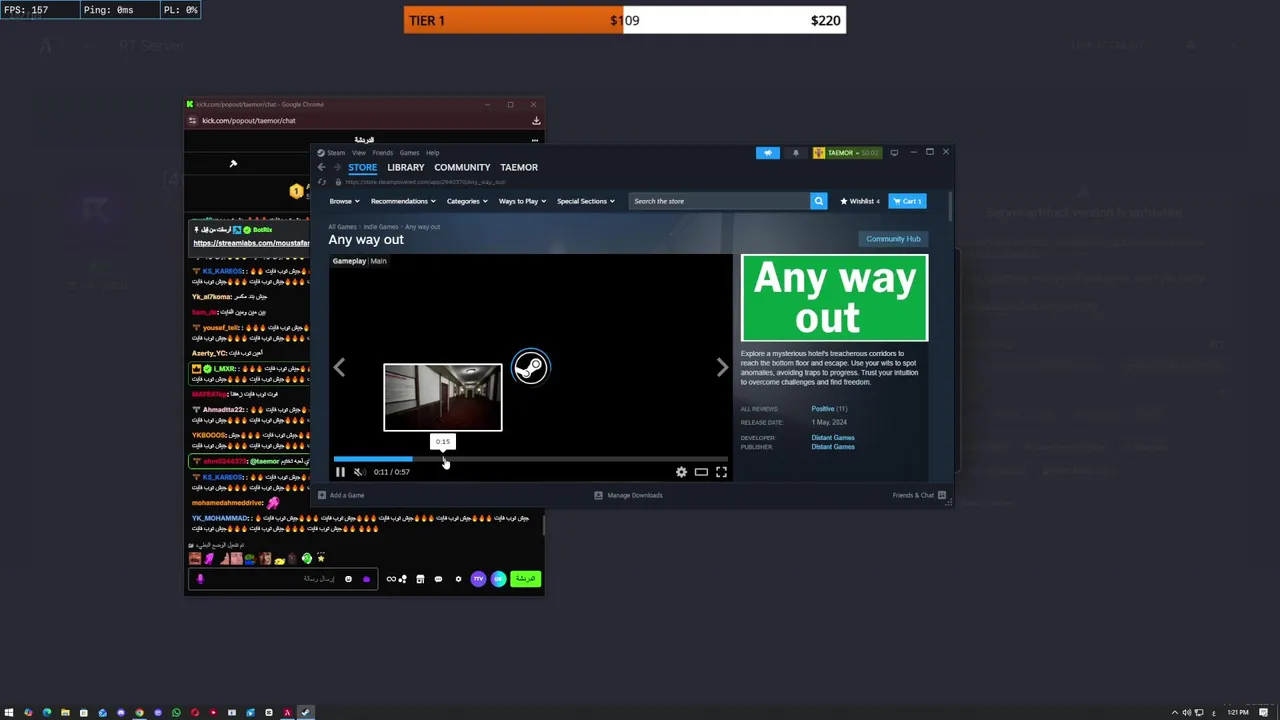Image resolution: width=1280 pixels, height=720 pixels.
Task: Open the Distant Games publisher link
Action: click(833, 447)
